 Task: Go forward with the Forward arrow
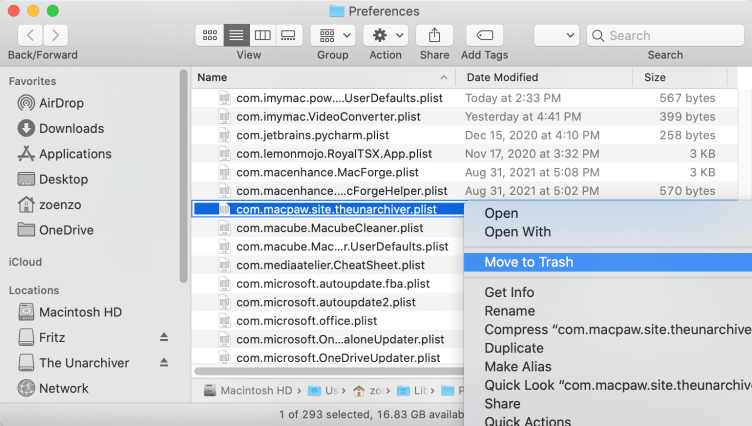56,35
